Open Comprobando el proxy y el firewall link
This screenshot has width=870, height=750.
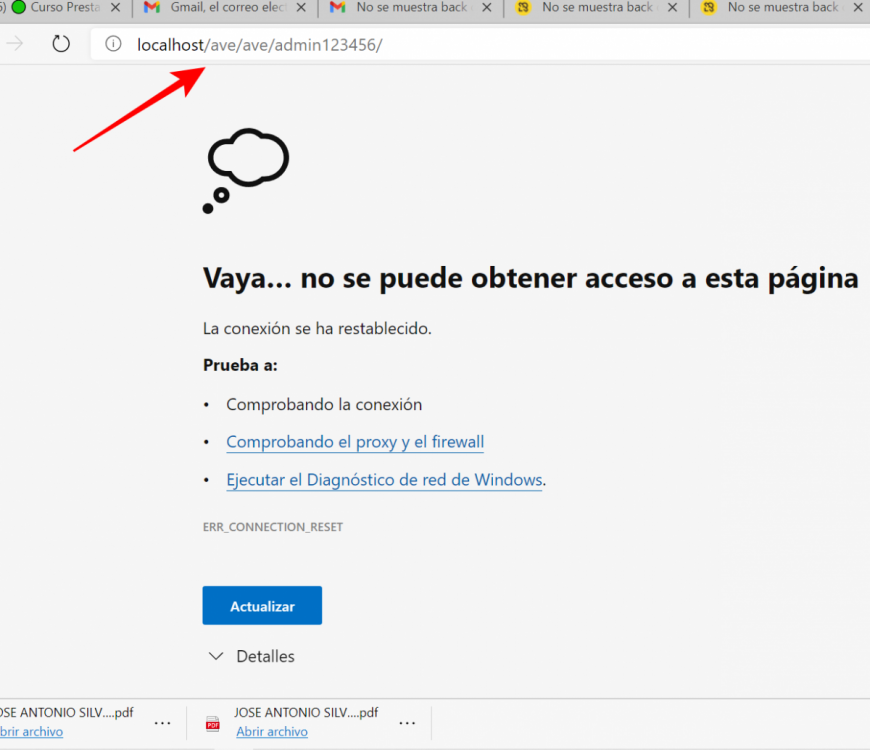coord(355,442)
